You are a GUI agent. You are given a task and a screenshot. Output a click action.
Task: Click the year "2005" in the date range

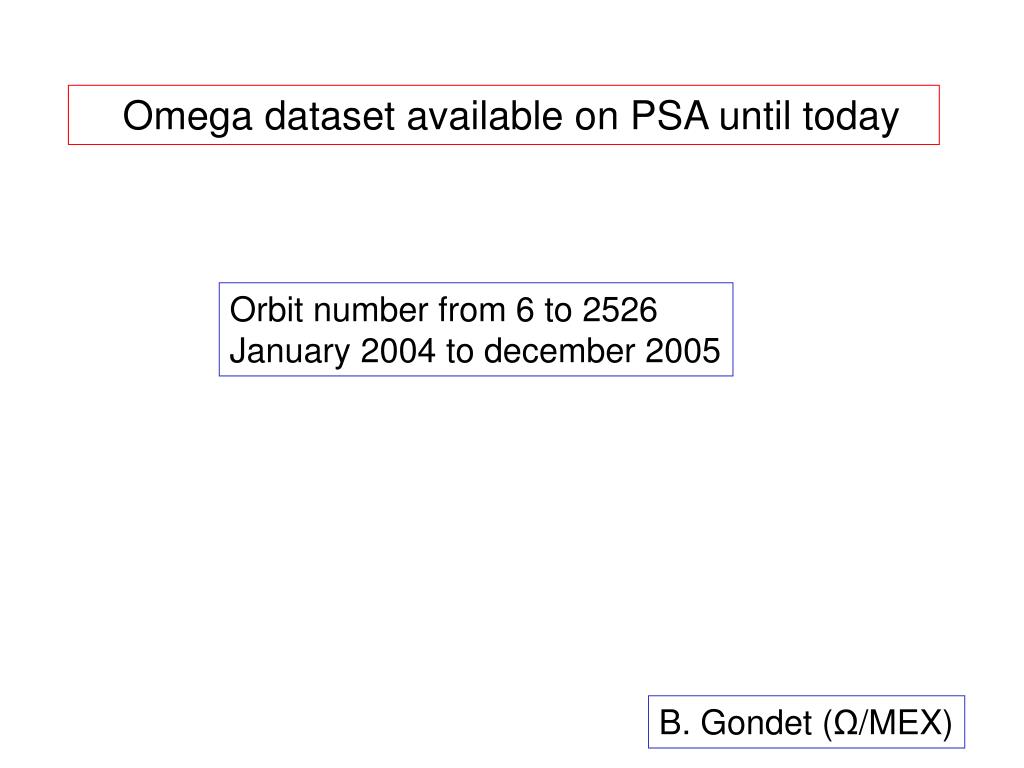tap(682, 351)
